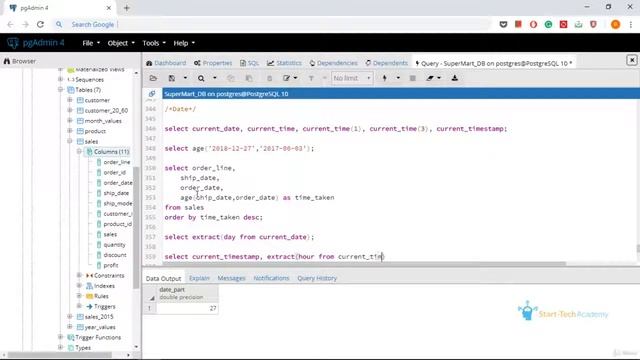Select result cell with value 27

coord(187,308)
